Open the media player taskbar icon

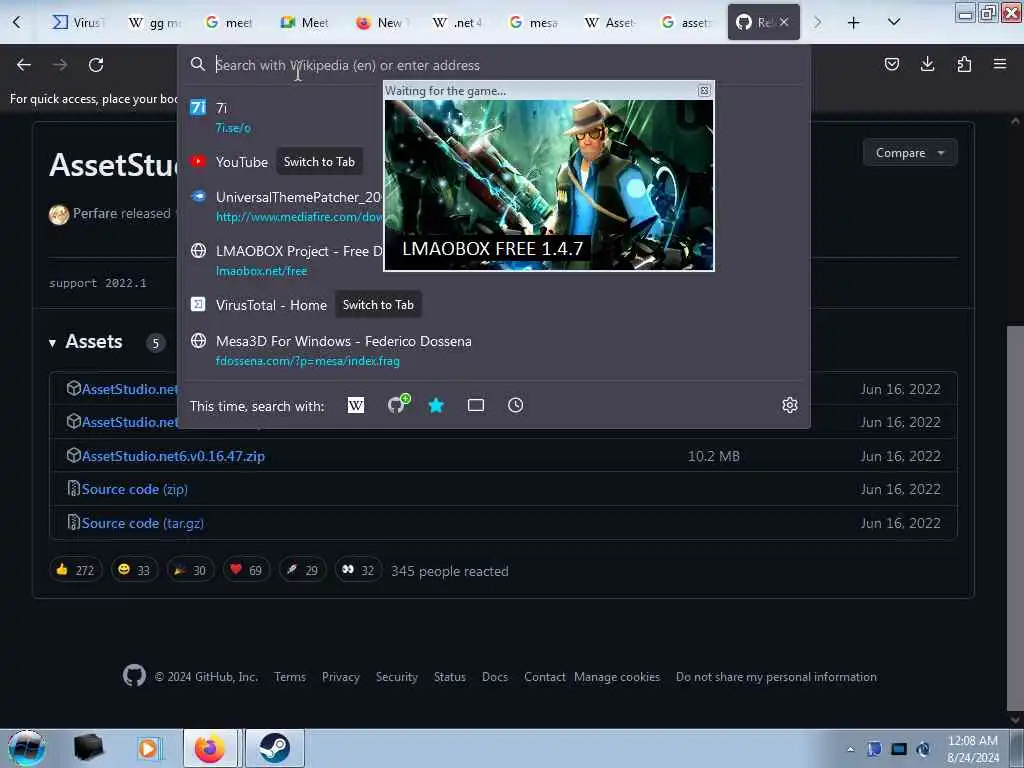click(148, 748)
